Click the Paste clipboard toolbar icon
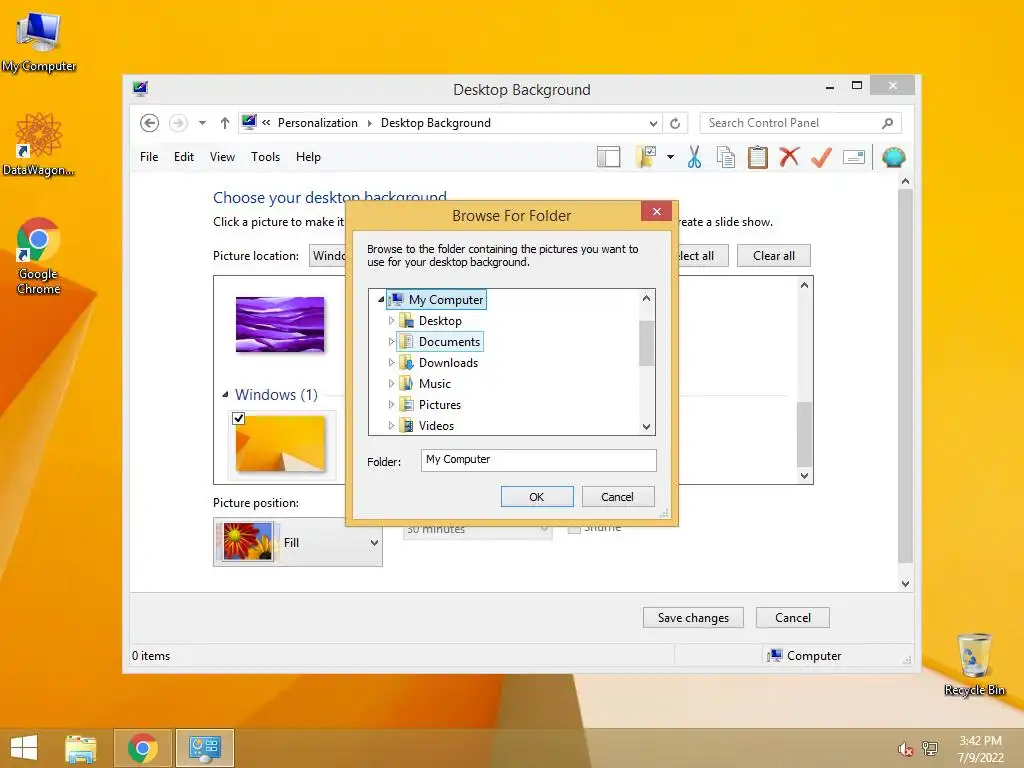This screenshot has width=1024, height=768. [757, 157]
